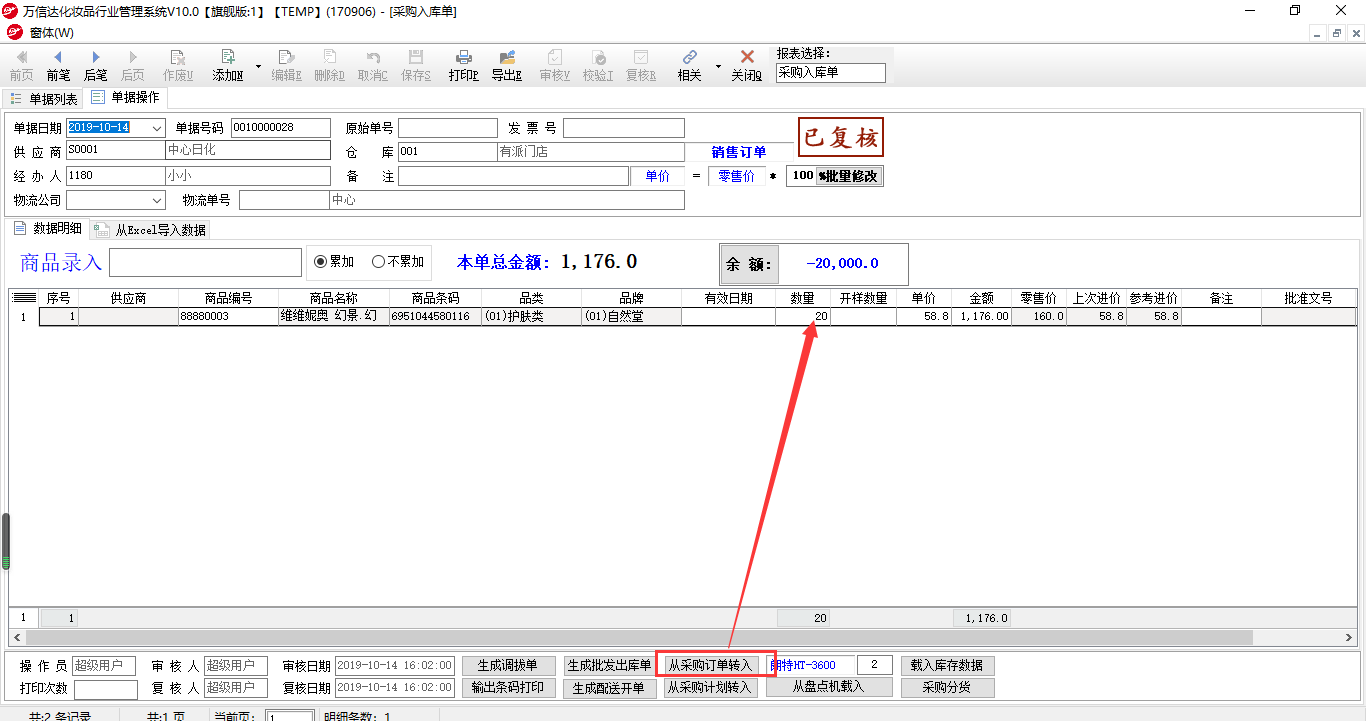Click the 载入库存数据 button
This screenshot has width=1366, height=721.
point(948,666)
